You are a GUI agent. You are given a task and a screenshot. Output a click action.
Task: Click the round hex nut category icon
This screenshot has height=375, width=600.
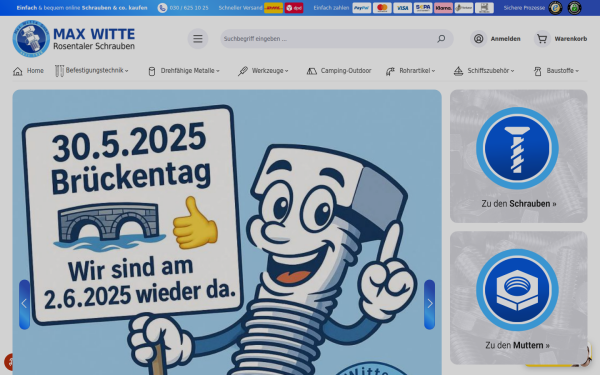click(x=517, y=290)
